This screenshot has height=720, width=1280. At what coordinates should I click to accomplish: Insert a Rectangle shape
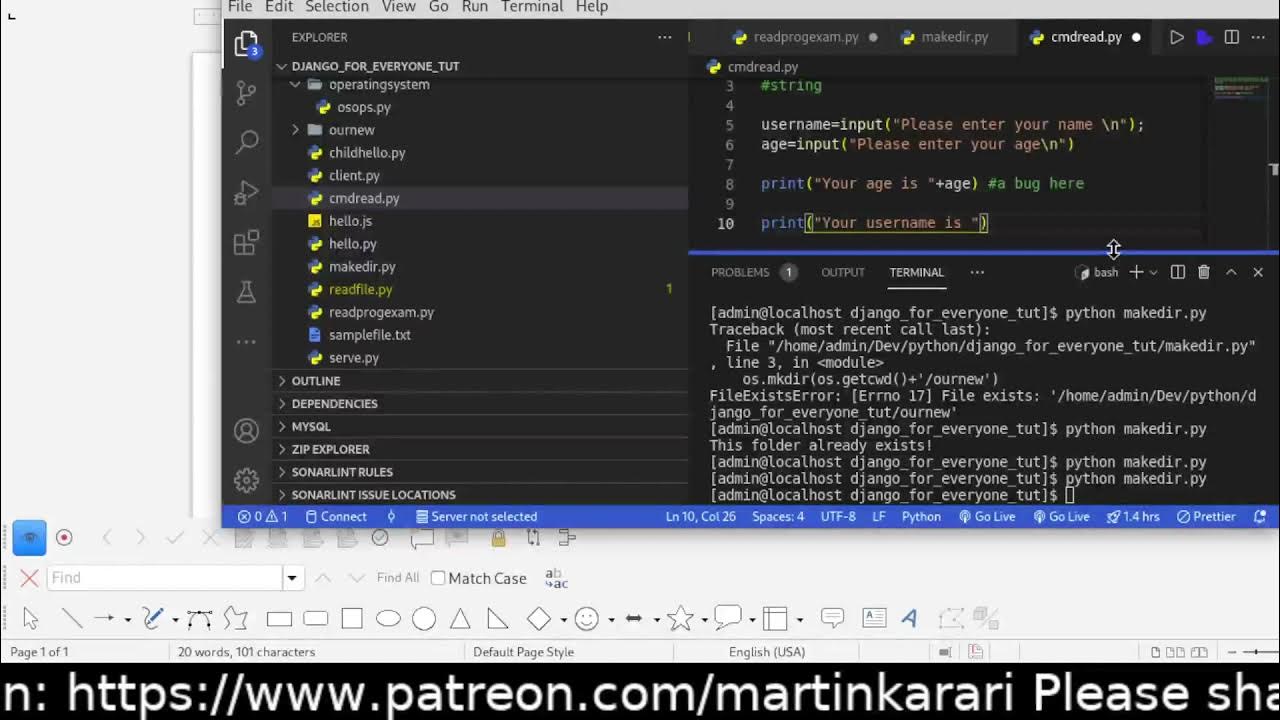[x=279, y=619]
